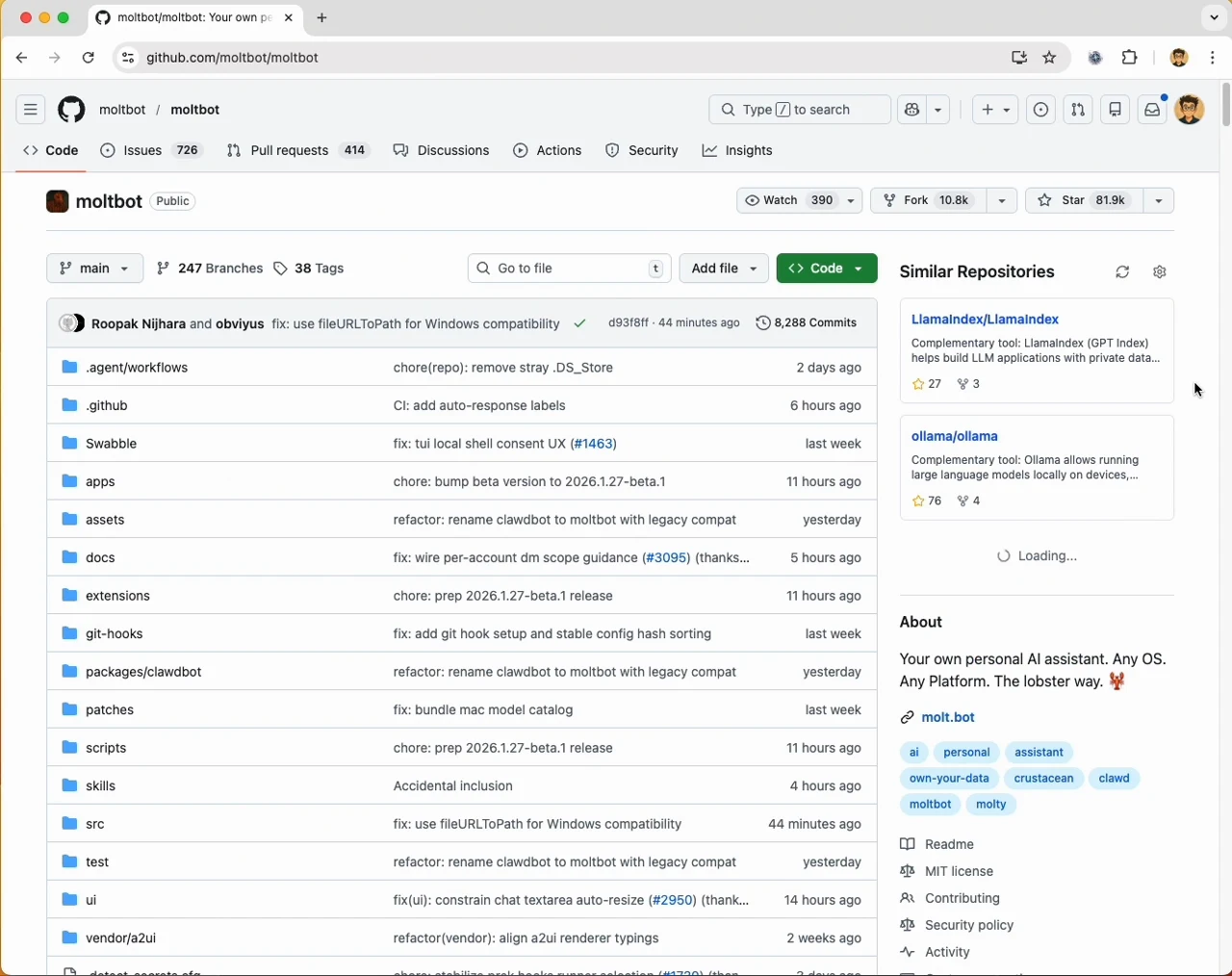Click bookmark star in address bar
1232x976 pixels.
tap(1050, 58)
